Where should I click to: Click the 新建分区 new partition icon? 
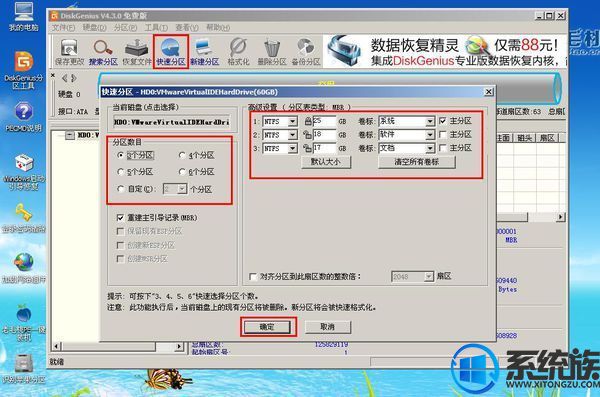204,52
